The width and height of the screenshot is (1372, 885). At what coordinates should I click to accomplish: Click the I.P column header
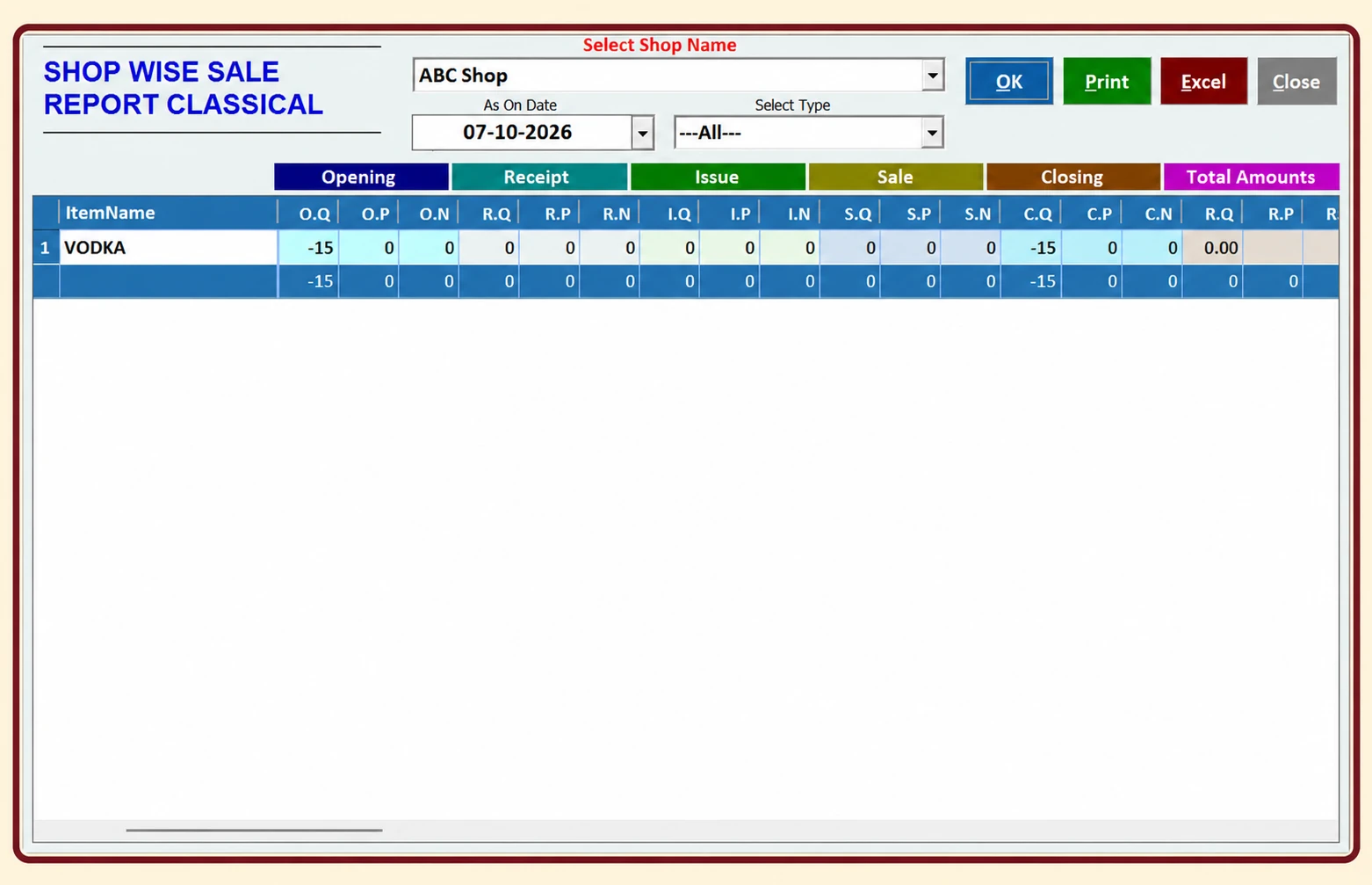coord(730,214)
